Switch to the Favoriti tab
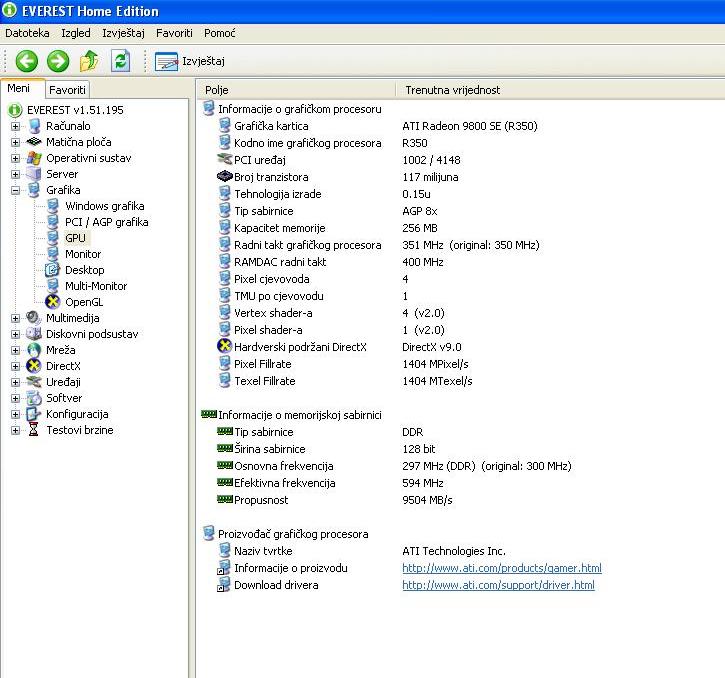725x678 pixels. (68, 90)
